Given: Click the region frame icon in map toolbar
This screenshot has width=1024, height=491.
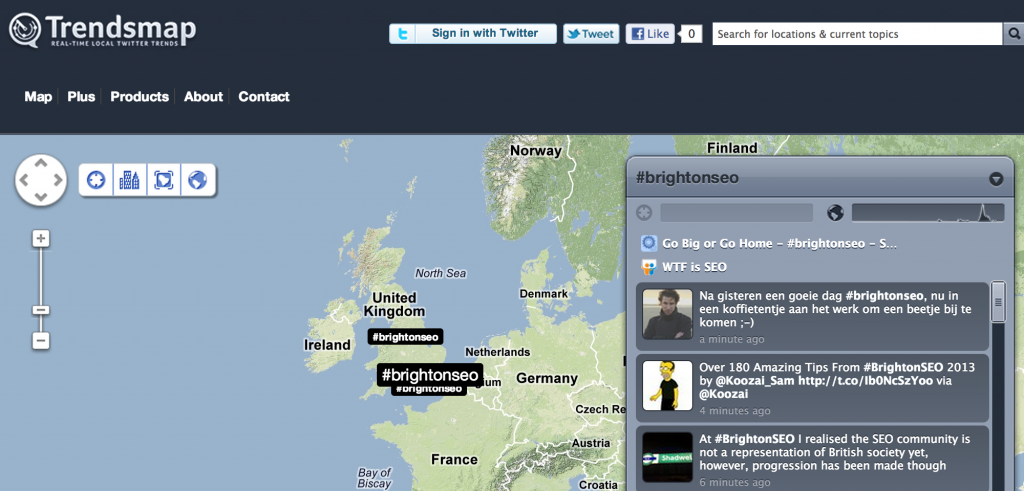Looking at the screenshot, I should coord(163,180).
